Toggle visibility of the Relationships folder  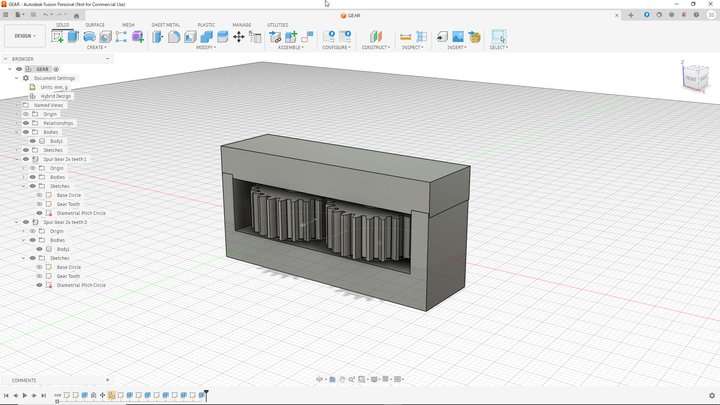[x=26, y=123]
